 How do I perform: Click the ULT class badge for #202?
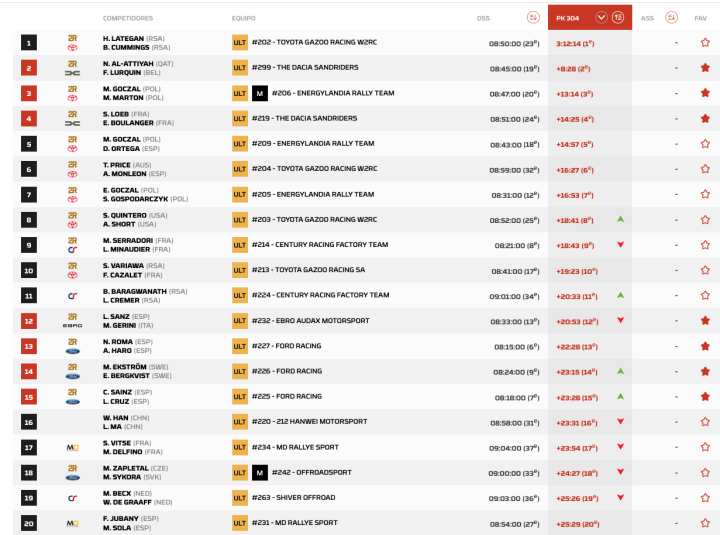(239, 43)
